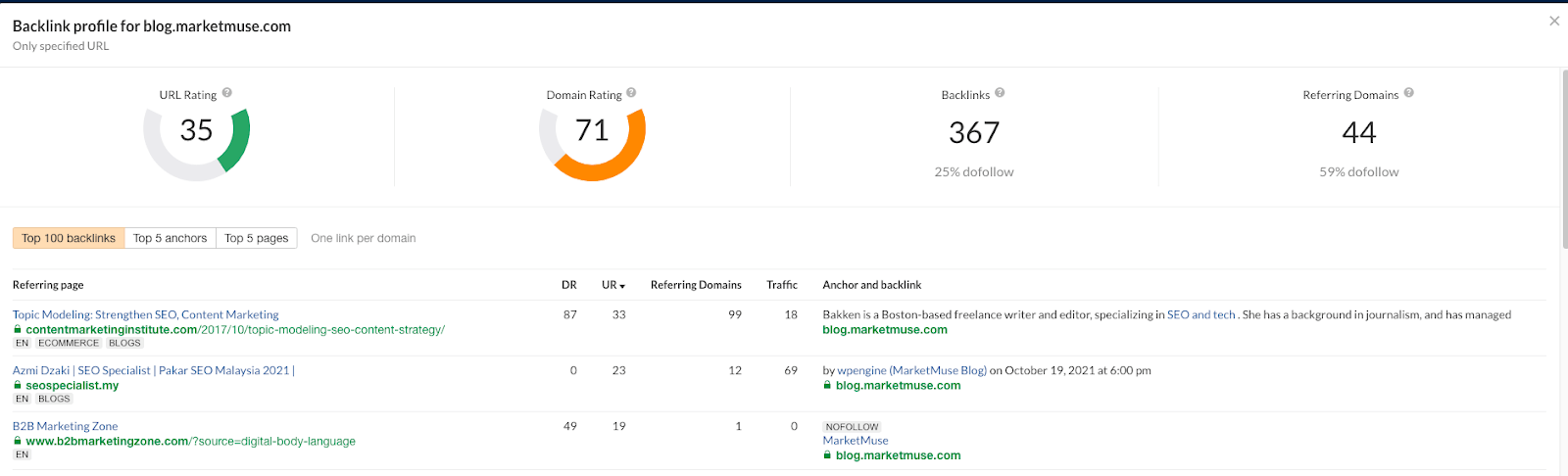1568x476 pixels.
Task: Sort by the DR column header
Action: (569, 285)
